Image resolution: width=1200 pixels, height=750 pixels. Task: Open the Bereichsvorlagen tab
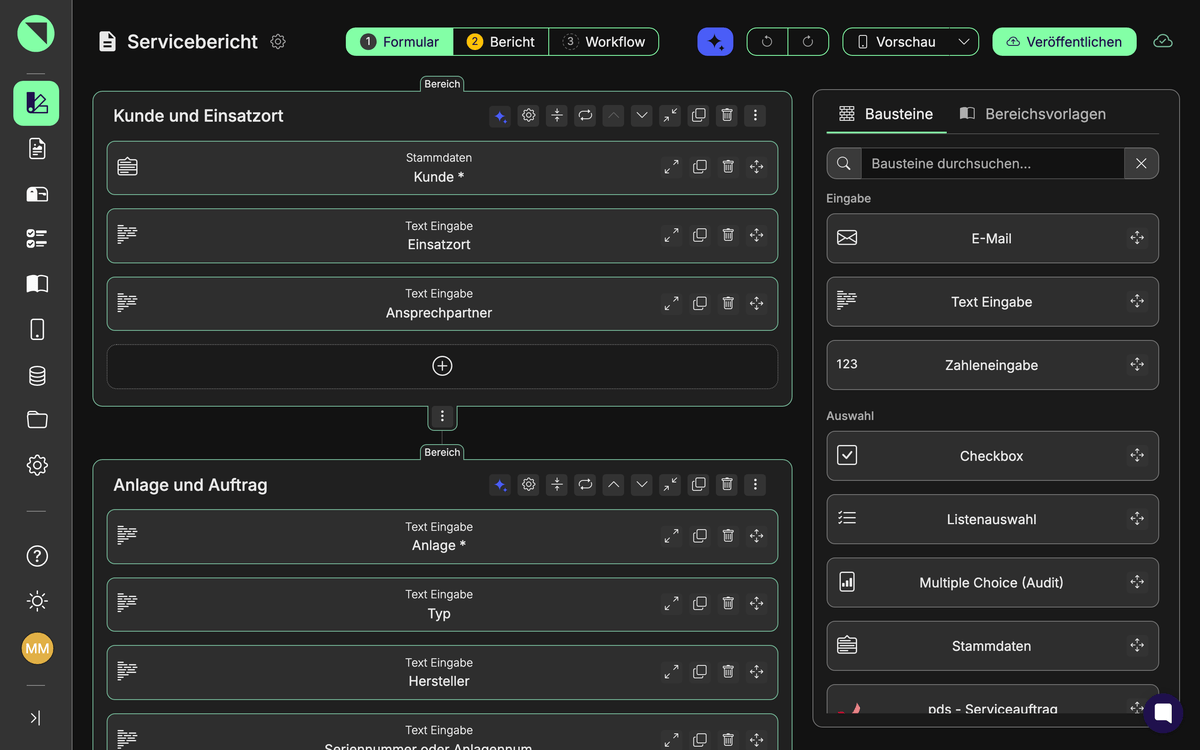coord(1033,114)
